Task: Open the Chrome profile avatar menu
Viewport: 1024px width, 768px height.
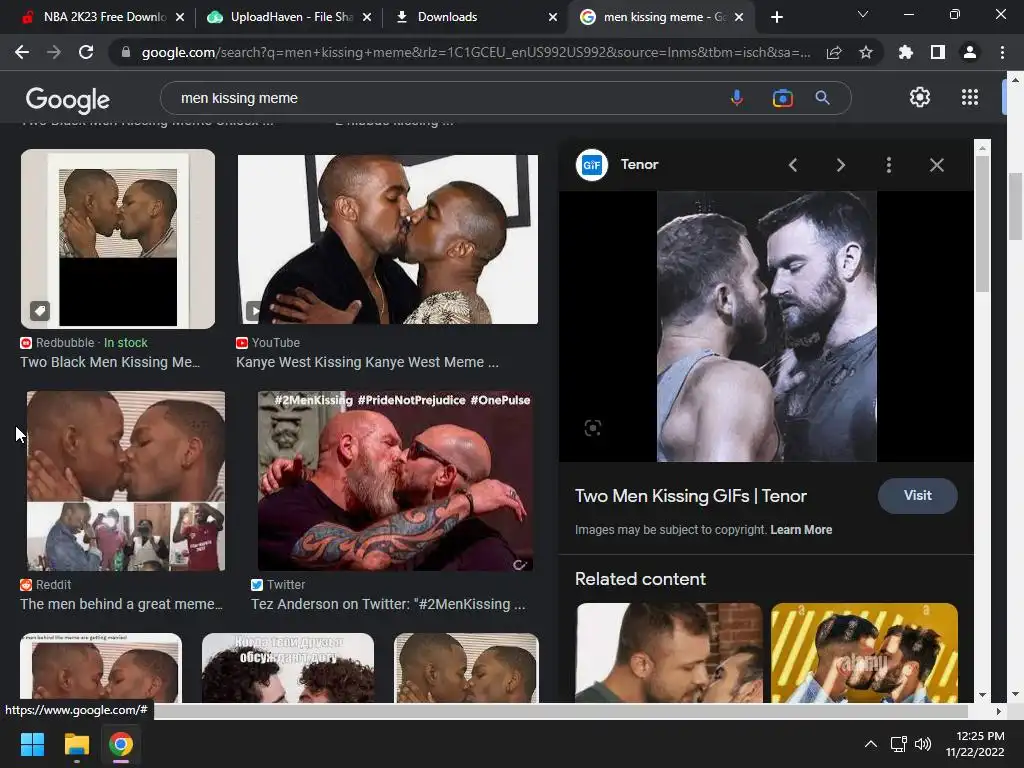Action: [x=970, y=52]
